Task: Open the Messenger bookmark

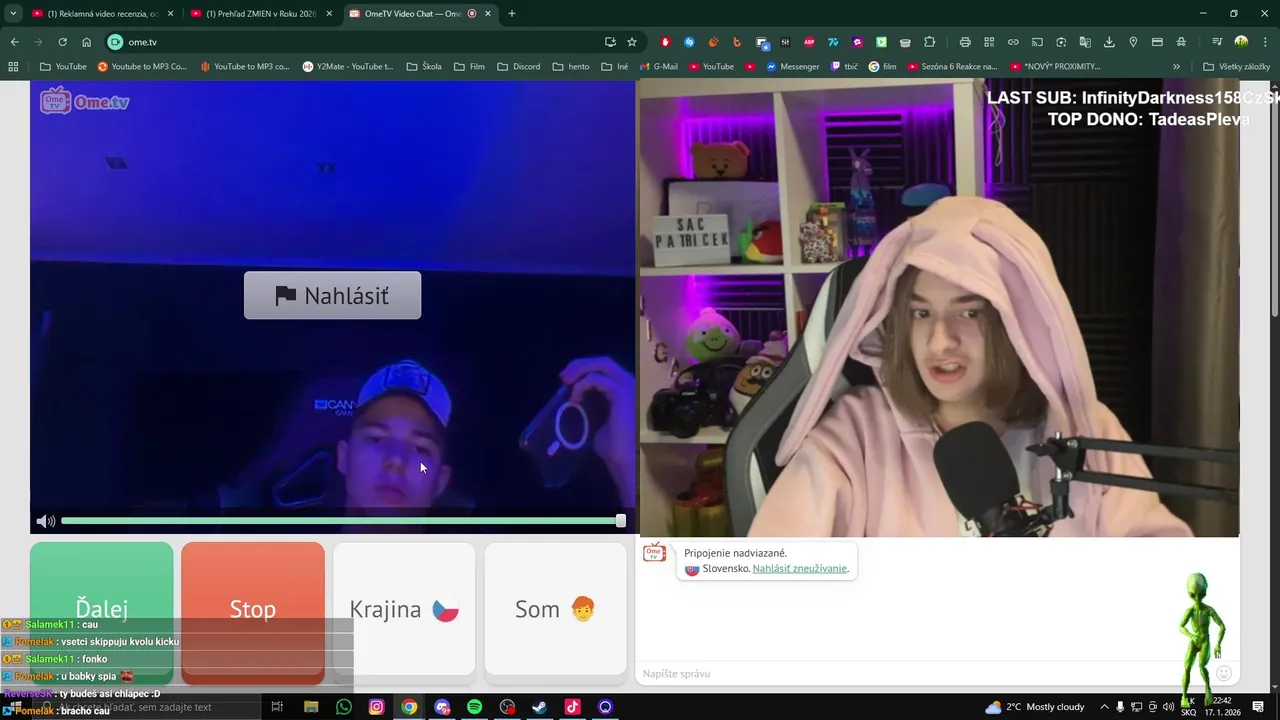Action: point(792,67)
